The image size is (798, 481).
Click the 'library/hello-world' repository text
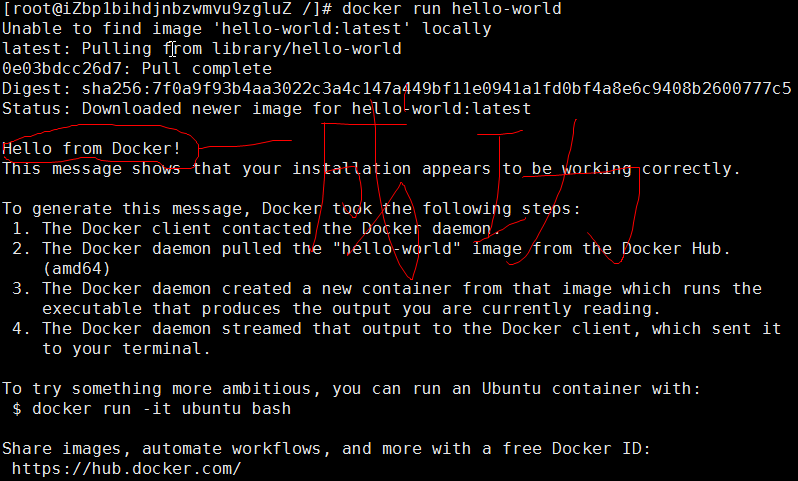[x=307, y=49]
